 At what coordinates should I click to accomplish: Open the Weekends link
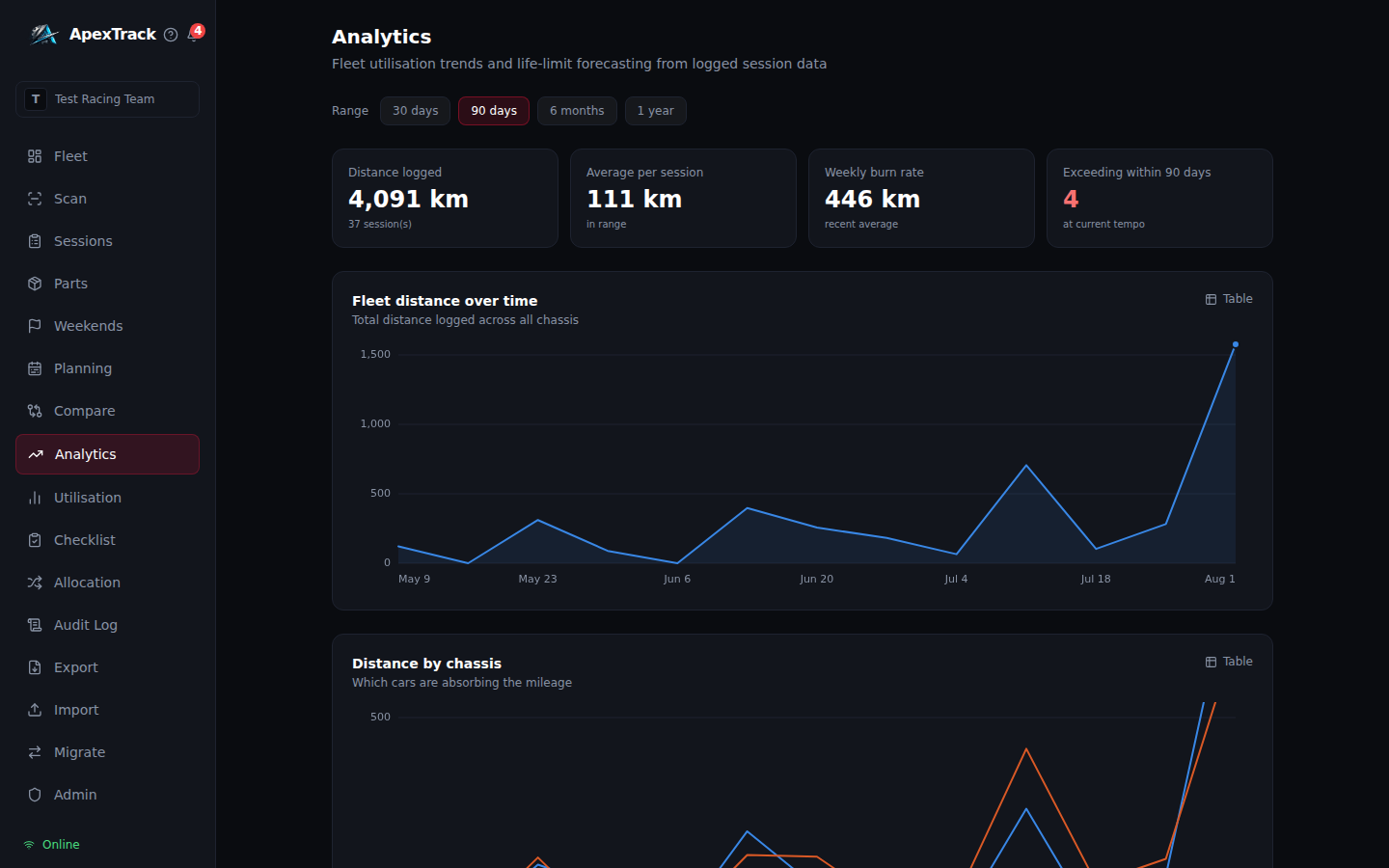(107, 326)
